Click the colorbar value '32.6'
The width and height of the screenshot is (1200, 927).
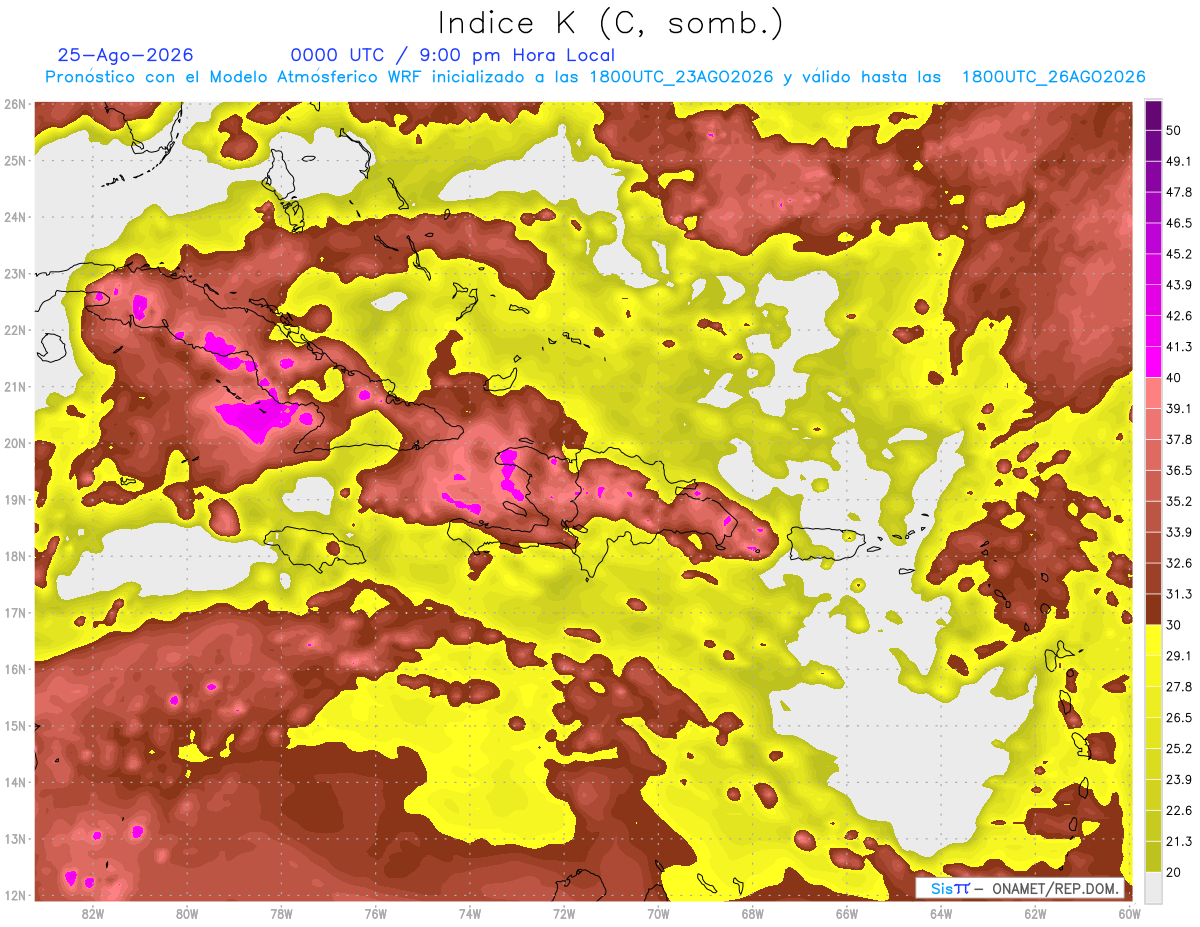(1179, 563)
